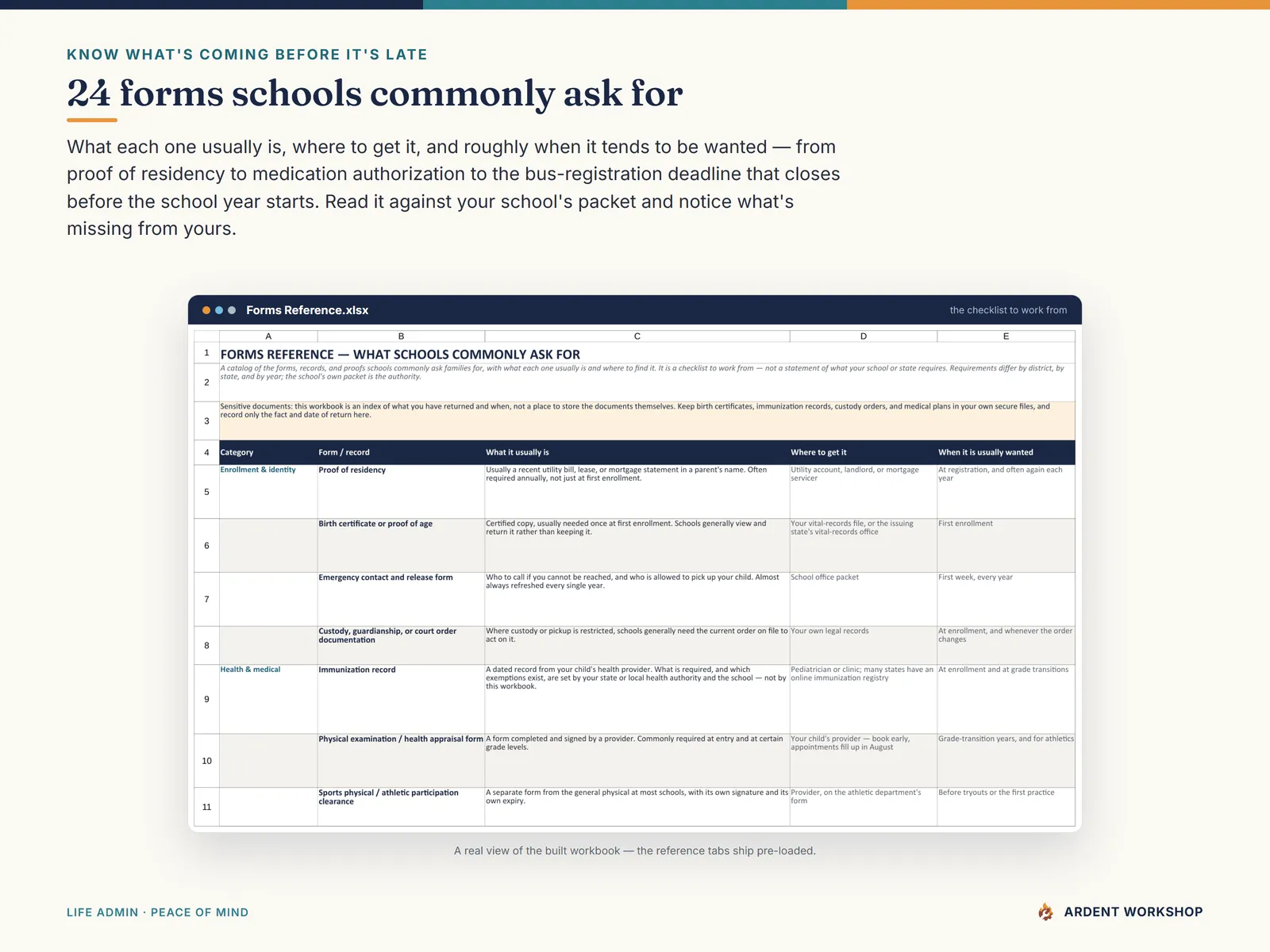Click 'Before tryouts or the first practice' cell

(x=1006, y=807)
